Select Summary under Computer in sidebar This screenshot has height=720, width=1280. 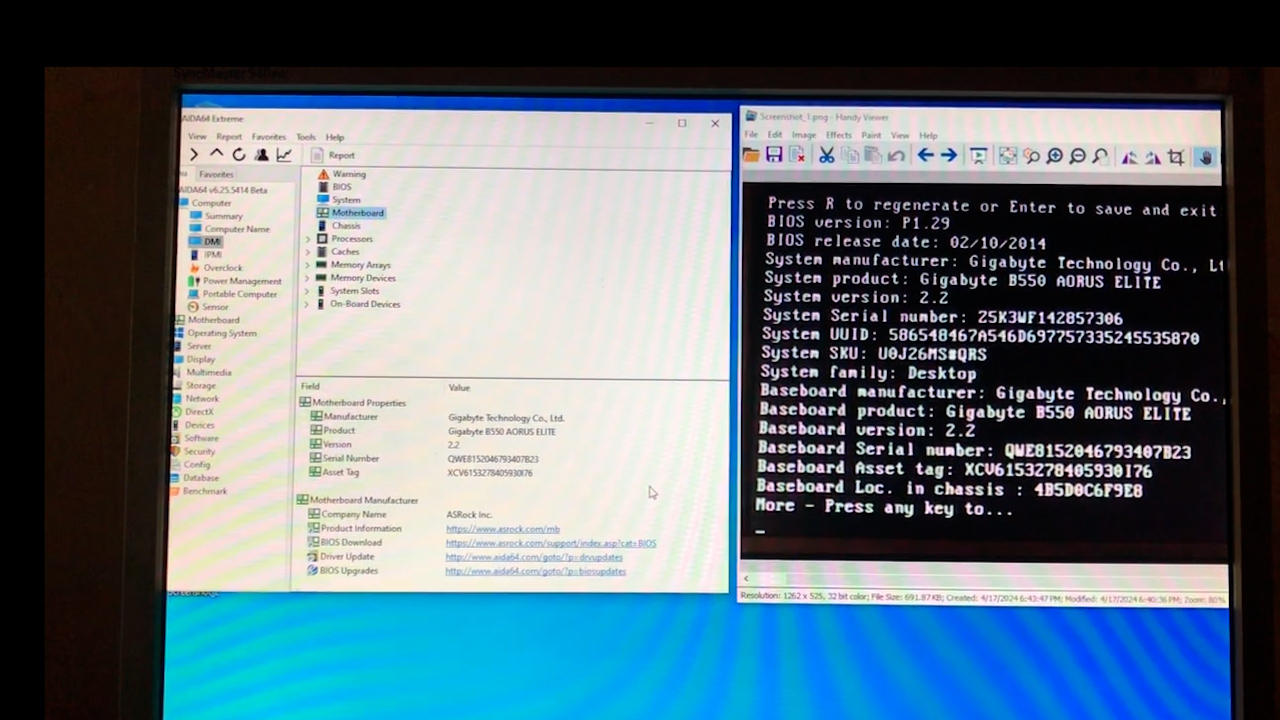[x=215, y=216]
